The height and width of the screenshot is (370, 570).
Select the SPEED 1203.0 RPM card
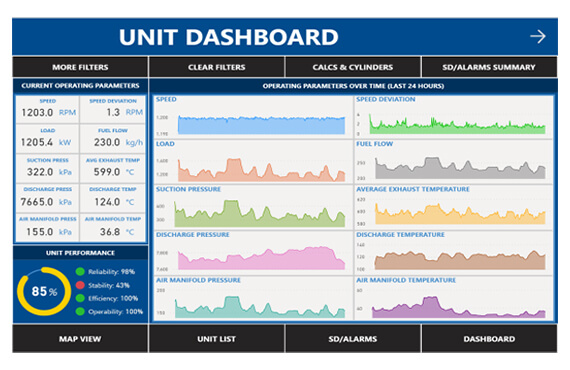pos(48,109)
